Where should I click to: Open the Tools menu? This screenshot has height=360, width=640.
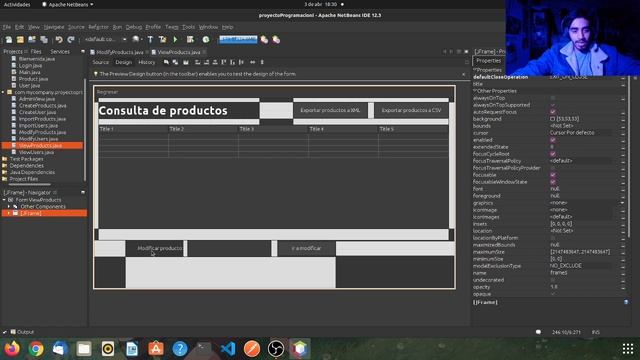click(x=188, y=27)
